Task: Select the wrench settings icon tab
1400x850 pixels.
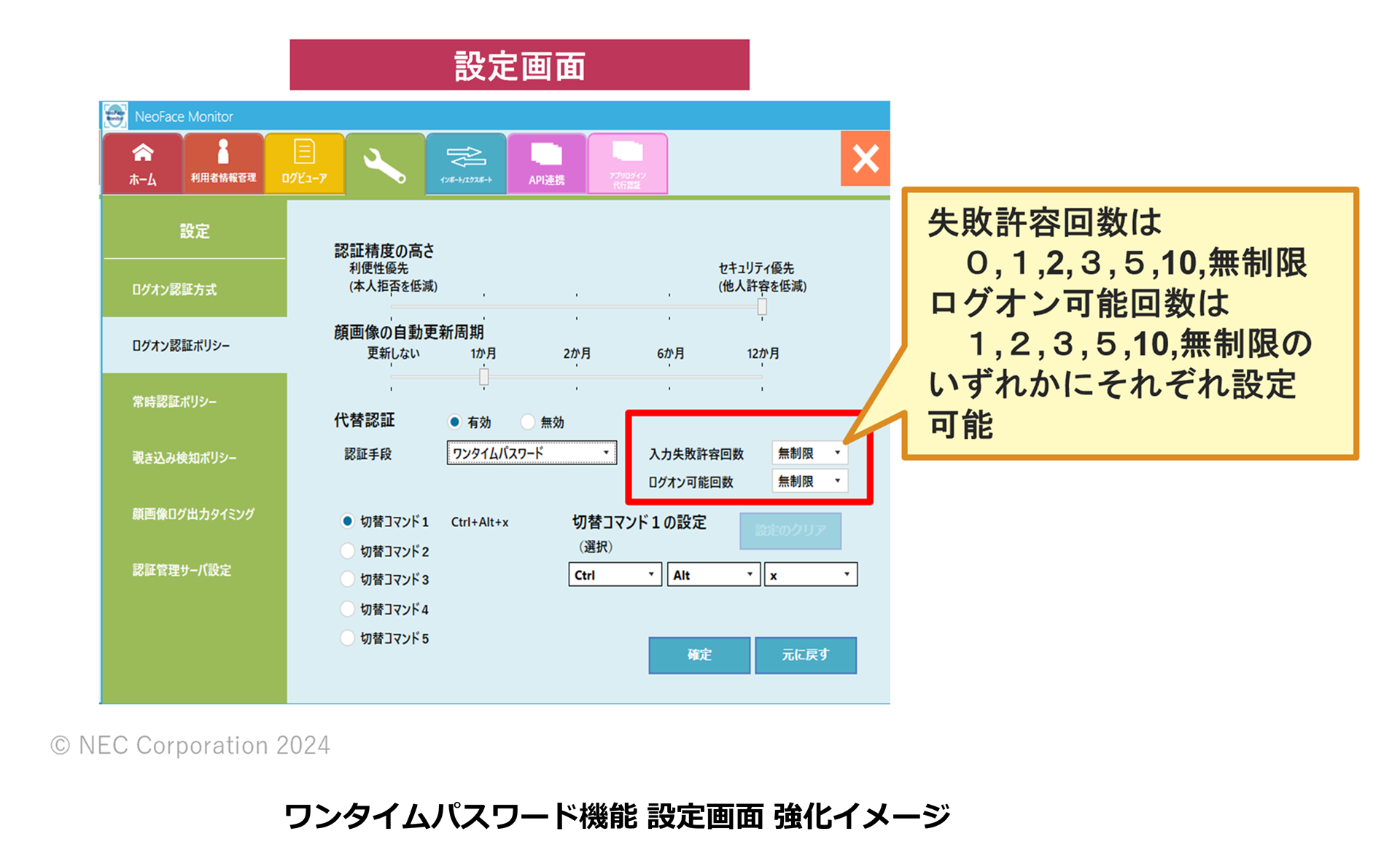Action: pyautogui.click(x=385, y=165)
